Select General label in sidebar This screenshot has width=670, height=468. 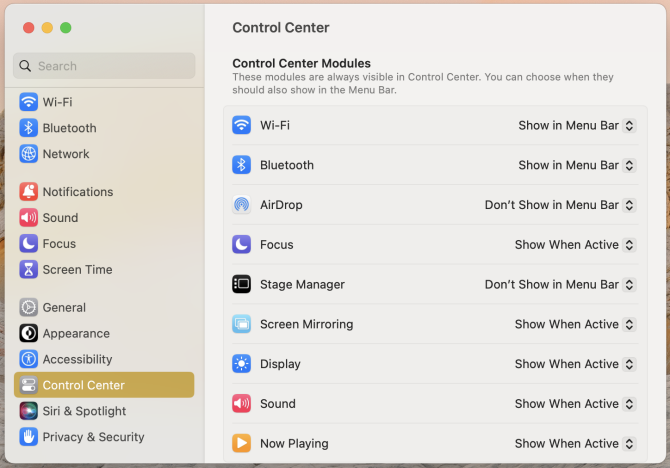coord(64,308)
